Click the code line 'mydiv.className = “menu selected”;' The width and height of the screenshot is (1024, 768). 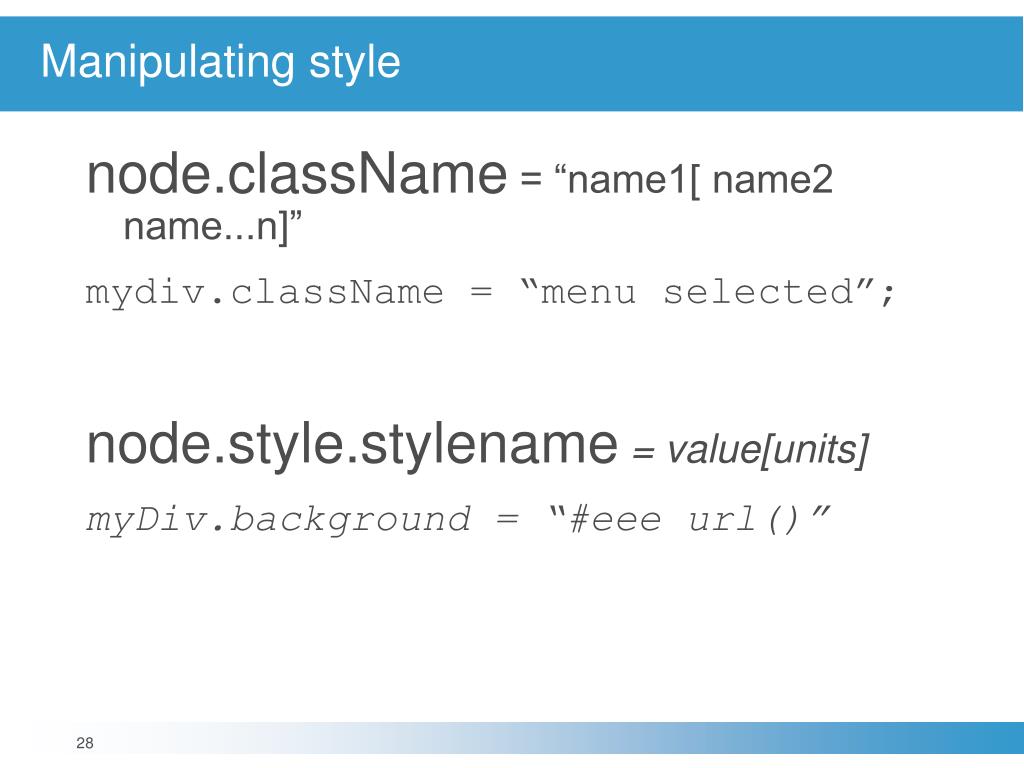(x=490, y=292)
